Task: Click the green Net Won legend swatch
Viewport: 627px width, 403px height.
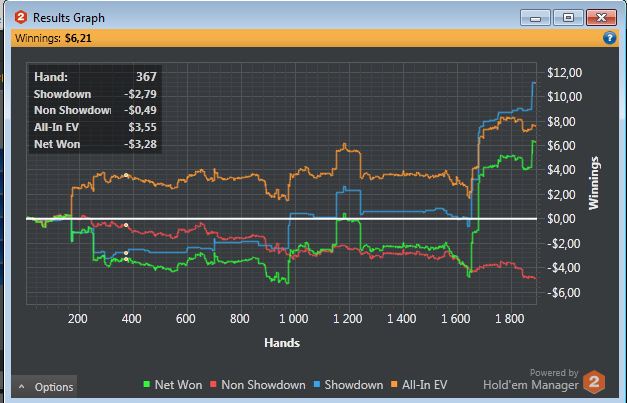Action: point(147,385)
